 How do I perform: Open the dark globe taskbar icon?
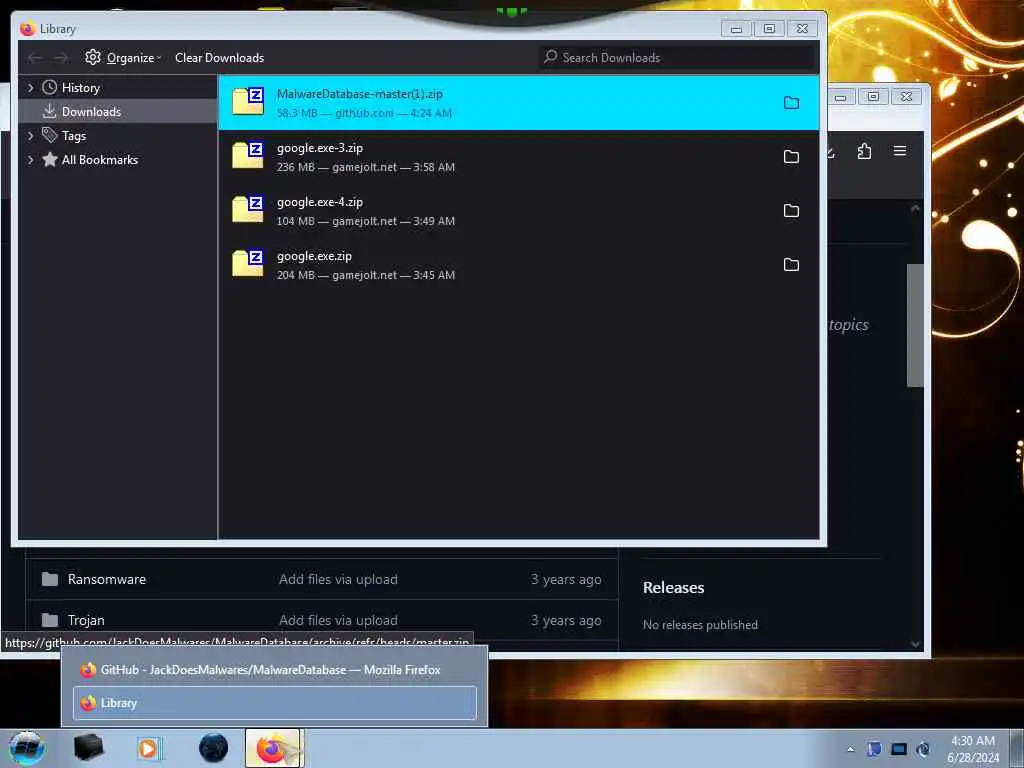[214, 748]
